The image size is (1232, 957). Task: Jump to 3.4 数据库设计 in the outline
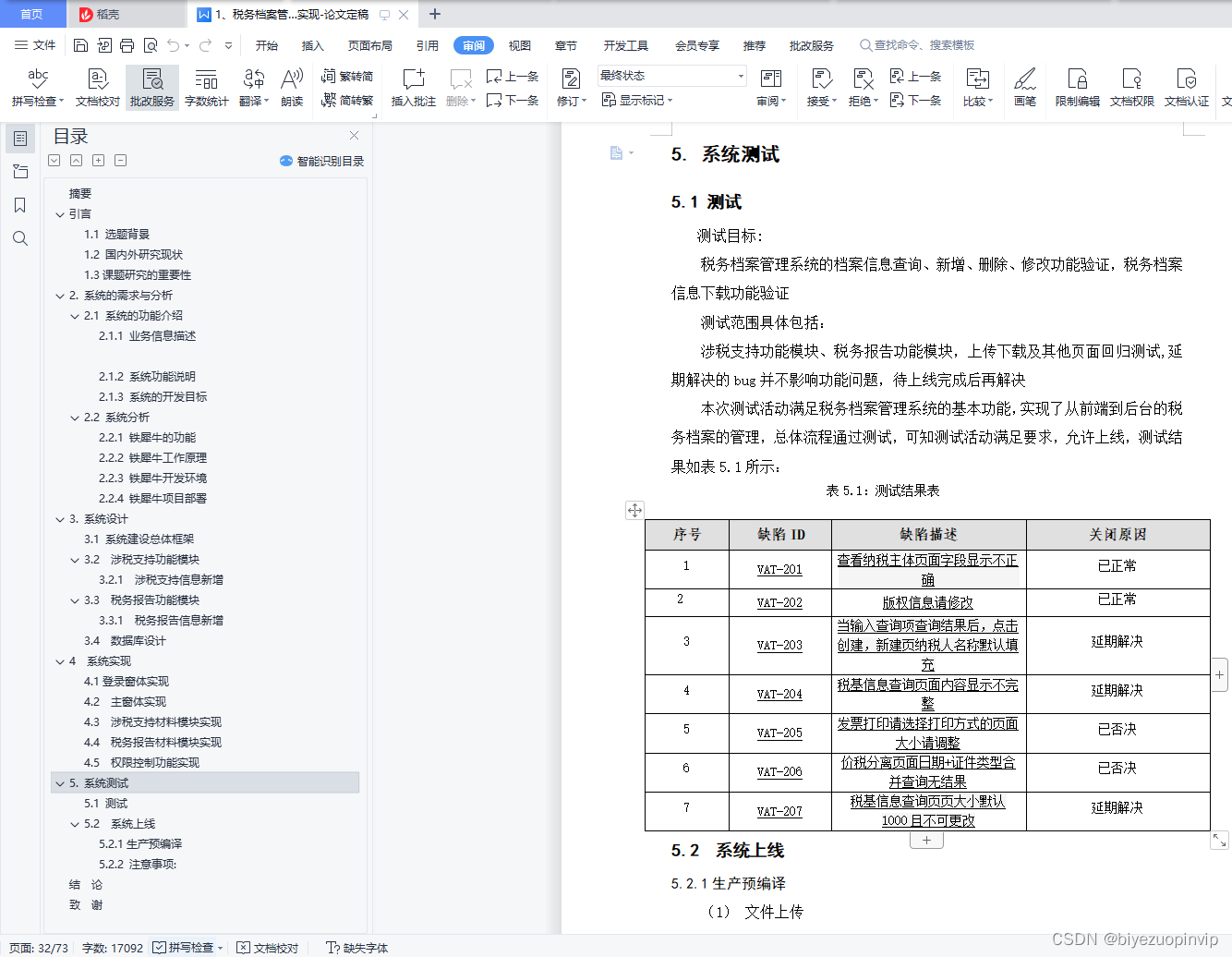pyautogui.click(x=126, y=641)
